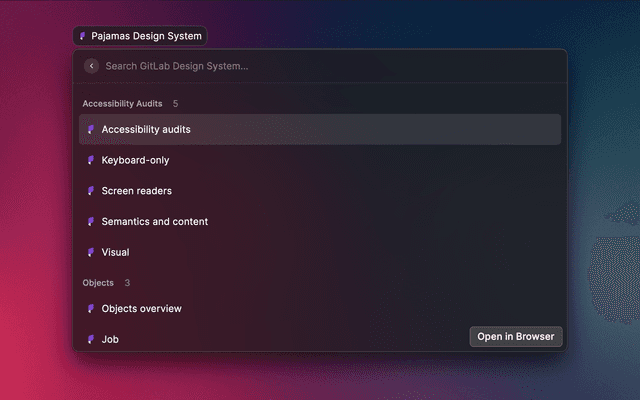The width and height of the screenshot is (640, 400).
Task: Click the search GitLab Design System field
Action: click(320, 66)
